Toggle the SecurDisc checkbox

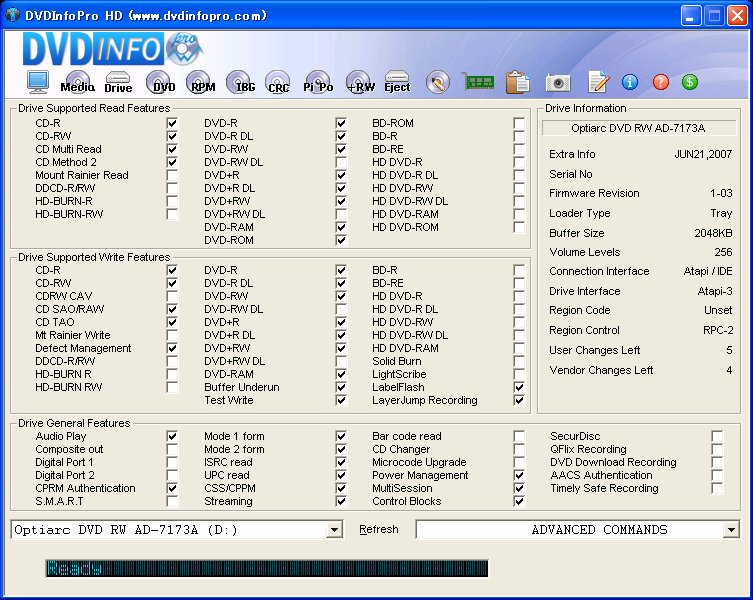[717, 436]
